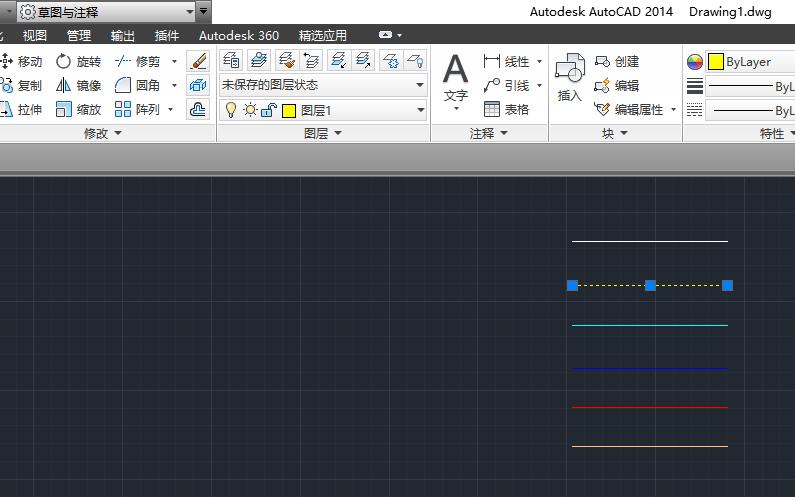
Task: Click the Text (文字) tool icon
Action: pyautogui.click(x=456, y=78)
